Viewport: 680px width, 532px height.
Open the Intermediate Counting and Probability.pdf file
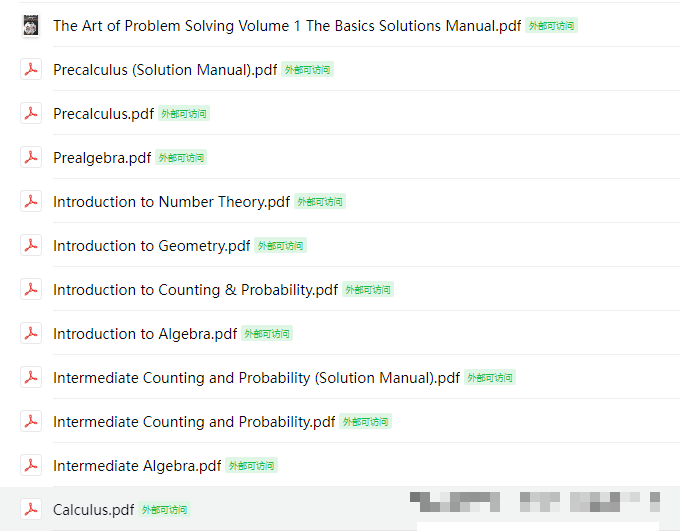point(194,422)
